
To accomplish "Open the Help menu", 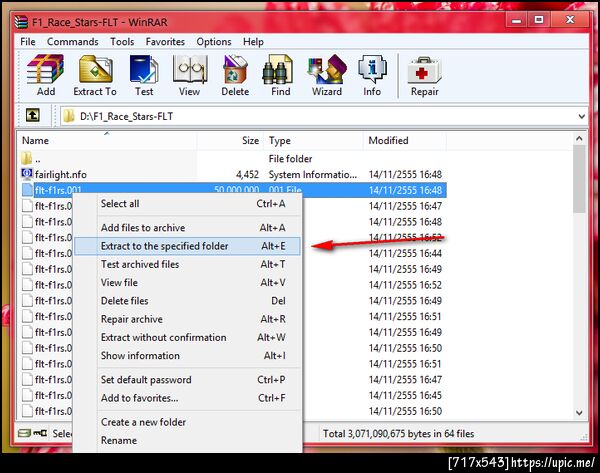I will pos(253,42).
